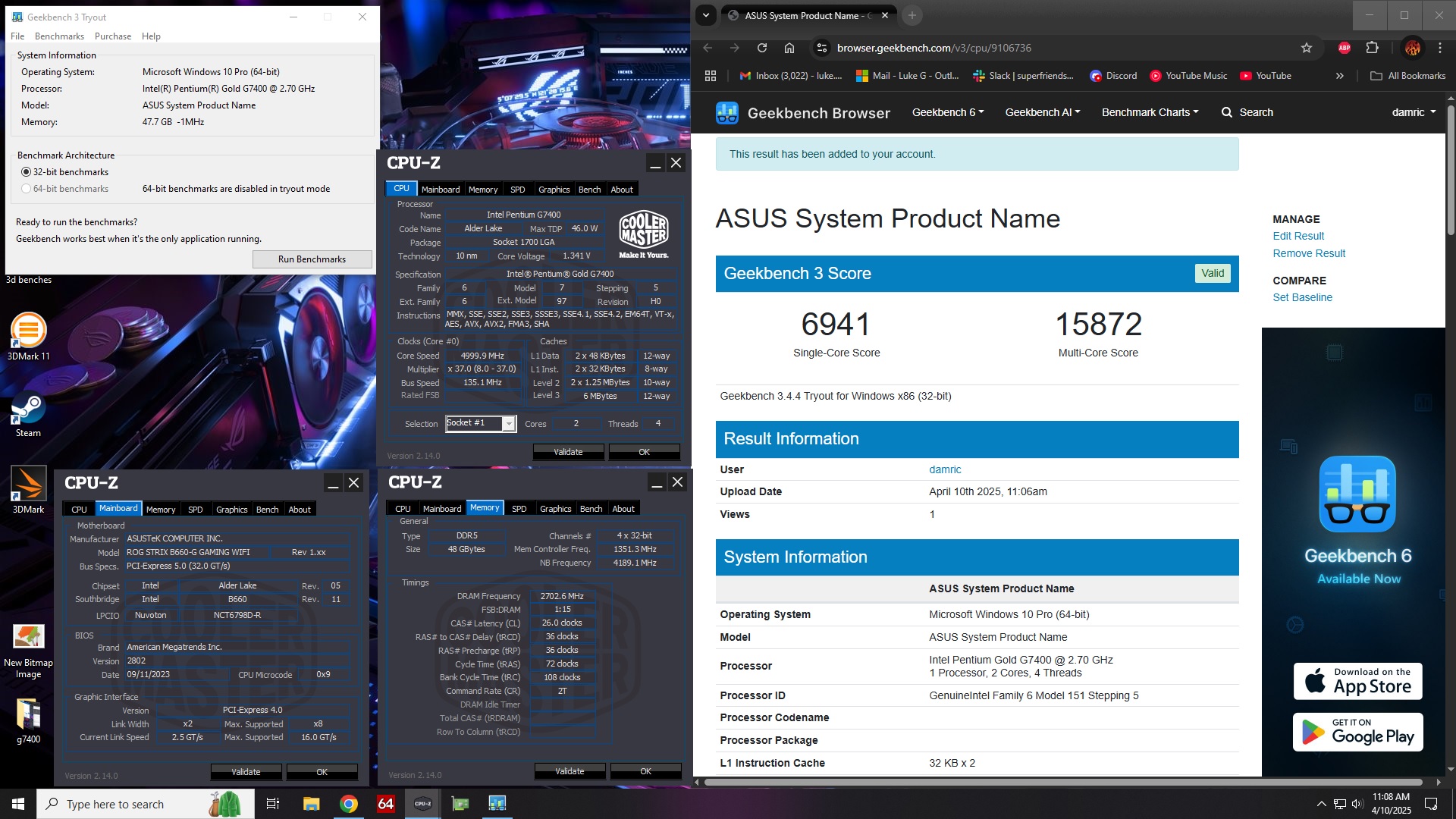Image resolution: width=1456 pixels, height=819 pixels.
Task: Click Search in Geekbench navigation
Action: click(x=1247, y=112)
